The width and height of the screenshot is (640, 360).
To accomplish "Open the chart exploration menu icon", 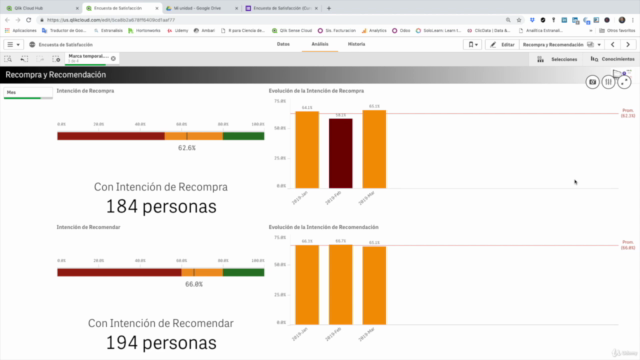I will tap(608, 82).
